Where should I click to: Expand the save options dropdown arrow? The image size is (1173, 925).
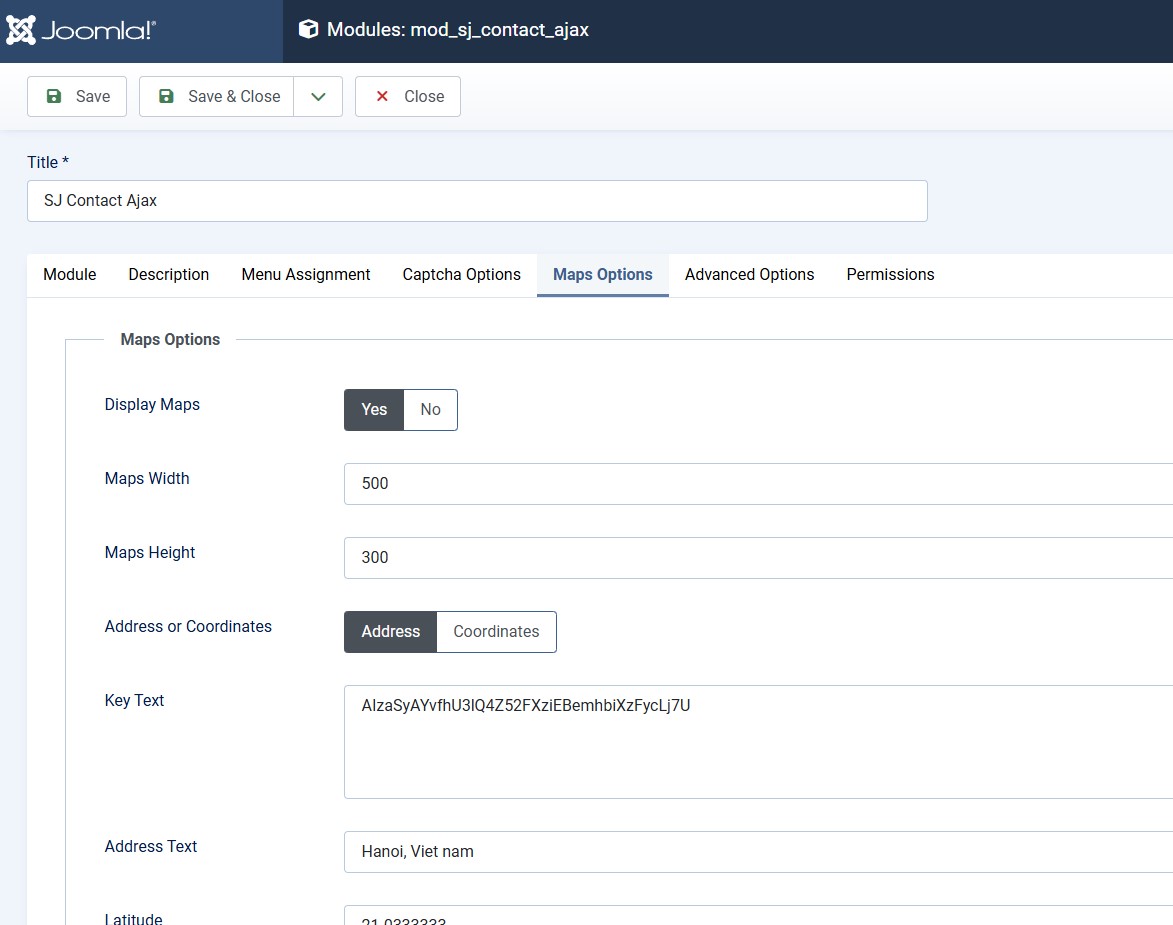[x=318, y=97]
